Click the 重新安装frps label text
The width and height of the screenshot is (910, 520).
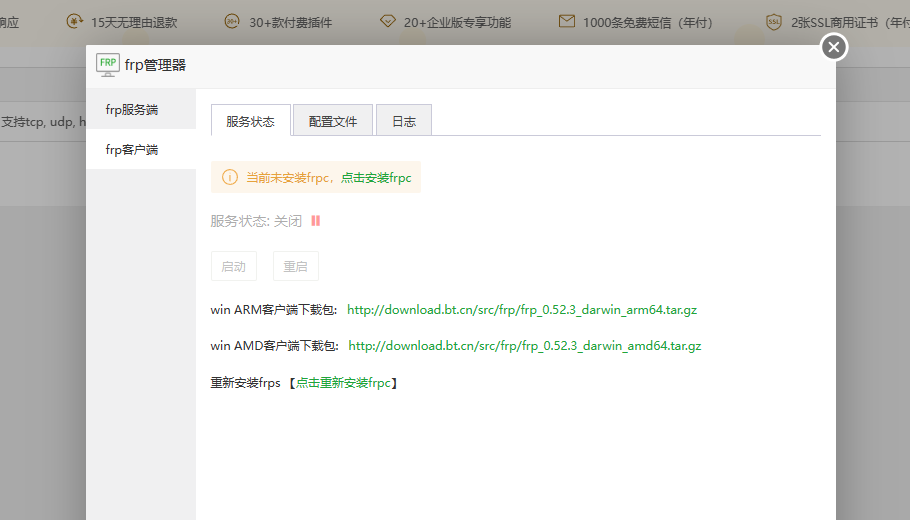point(245,383)
